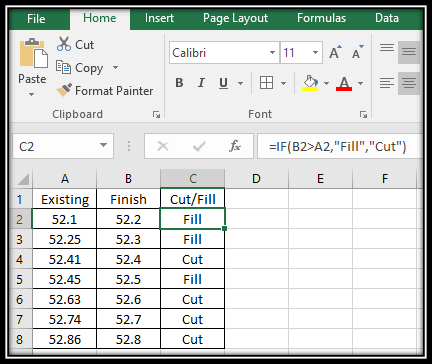Screen dimensions: 432x364
Task: Click the Decrease Font Size icon
Action: [x=357, y=52]
